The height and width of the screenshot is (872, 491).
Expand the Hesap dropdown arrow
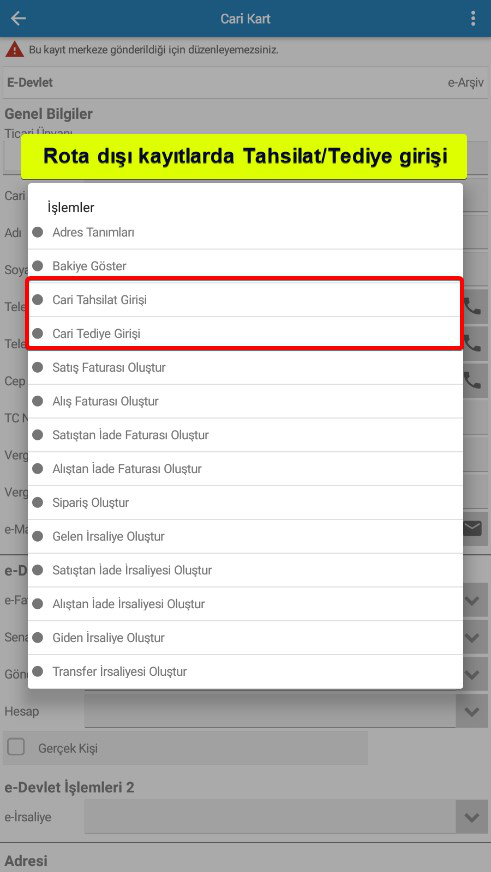[472, 711]
